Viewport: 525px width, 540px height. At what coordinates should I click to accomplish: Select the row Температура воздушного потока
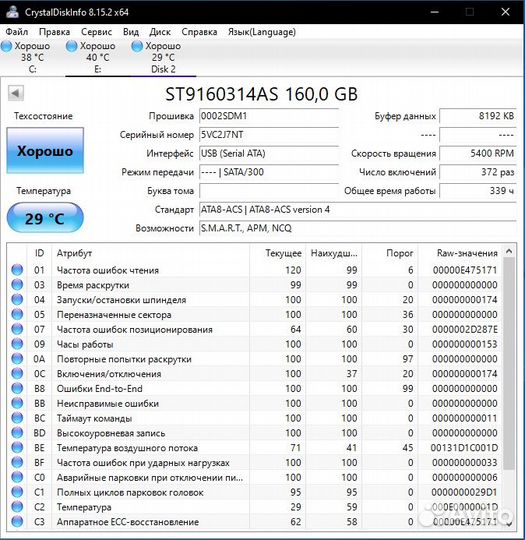tap(255, 448)
